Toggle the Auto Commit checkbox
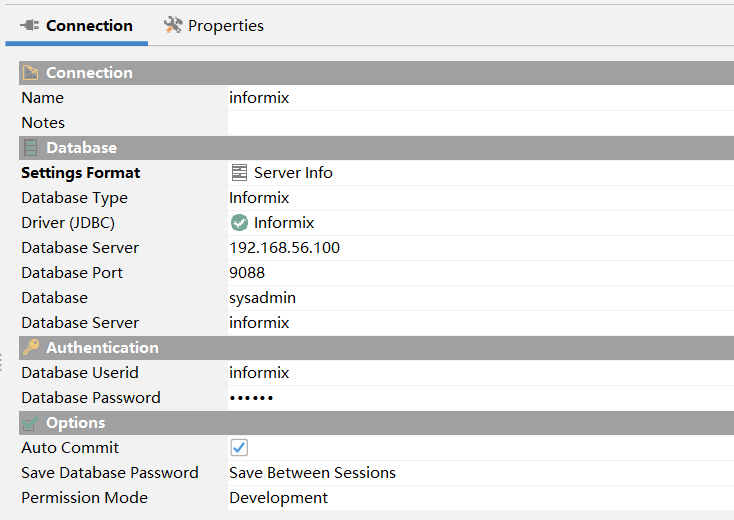 239,447
